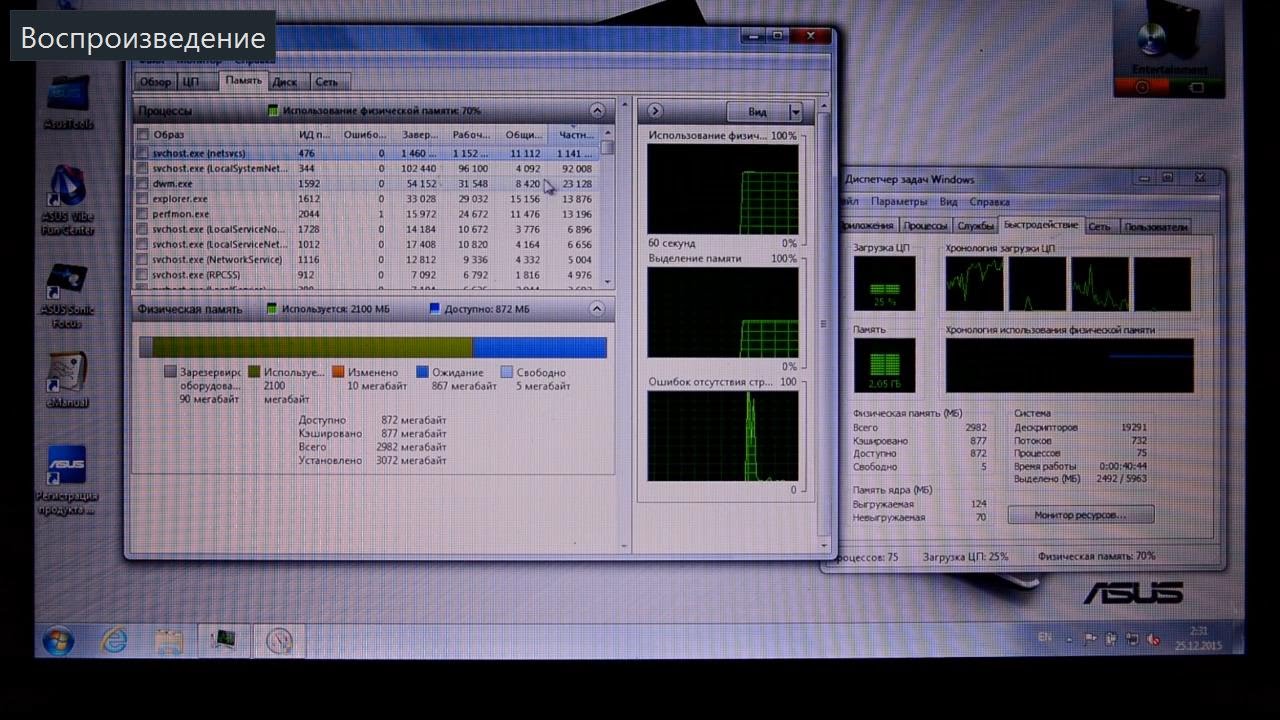1280x720 pixels.
Task: Click the green Используется legend swatch
Action: click(254, 372)
